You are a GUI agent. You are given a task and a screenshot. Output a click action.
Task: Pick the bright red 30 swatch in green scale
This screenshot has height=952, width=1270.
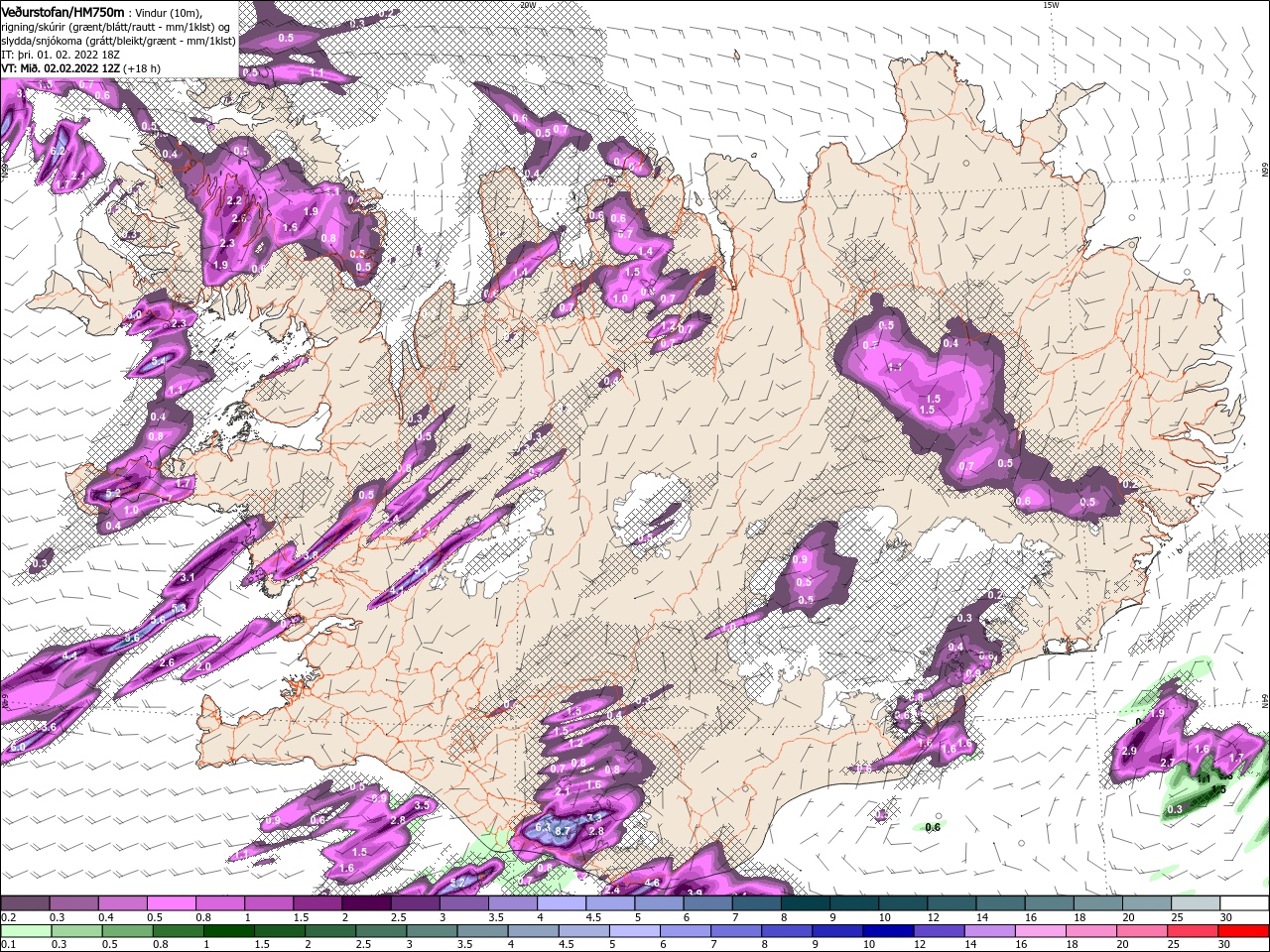click(x=1242, y=931)
